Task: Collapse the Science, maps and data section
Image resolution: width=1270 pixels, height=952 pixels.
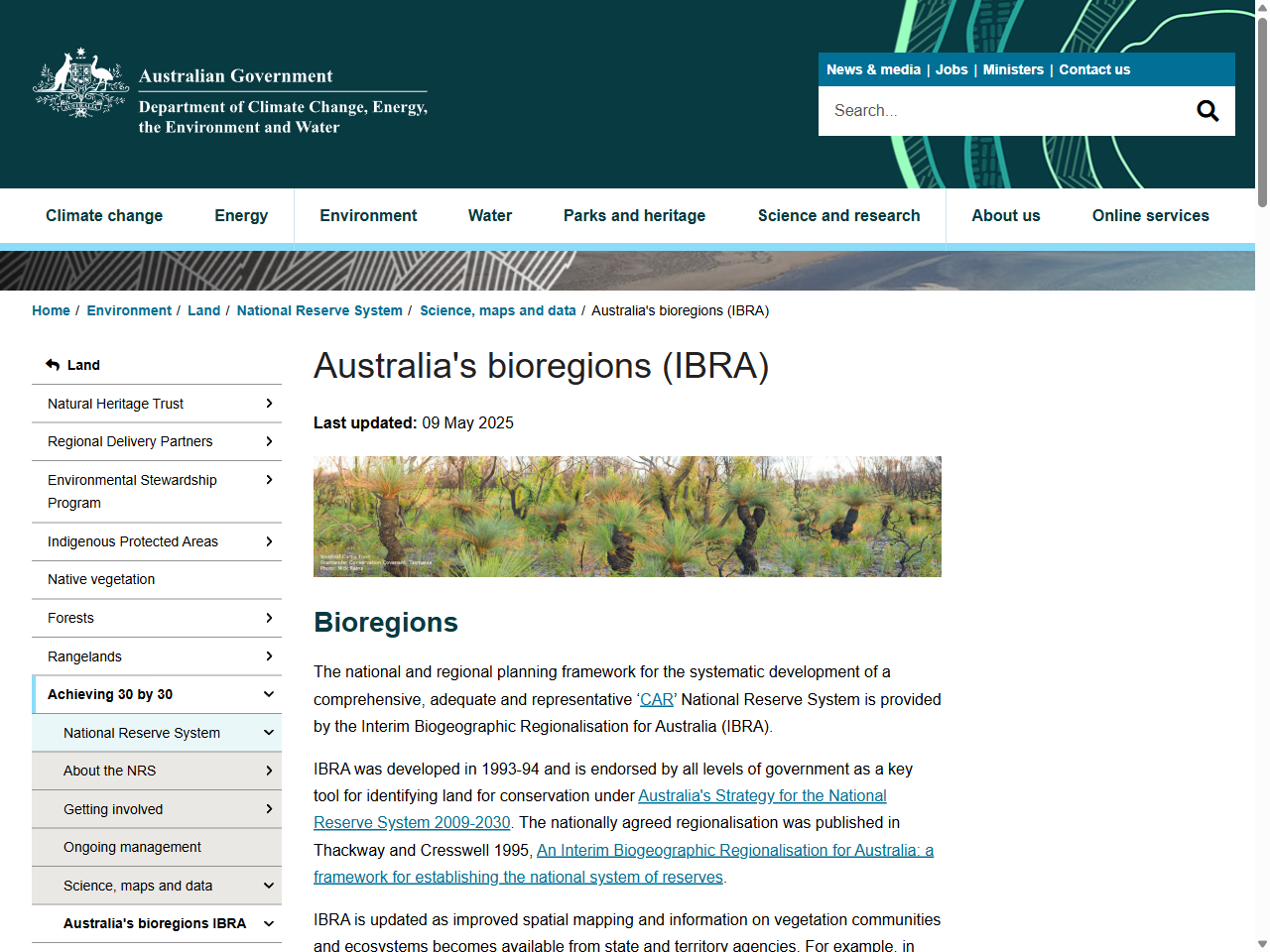Action: click(x=269, y=886)
